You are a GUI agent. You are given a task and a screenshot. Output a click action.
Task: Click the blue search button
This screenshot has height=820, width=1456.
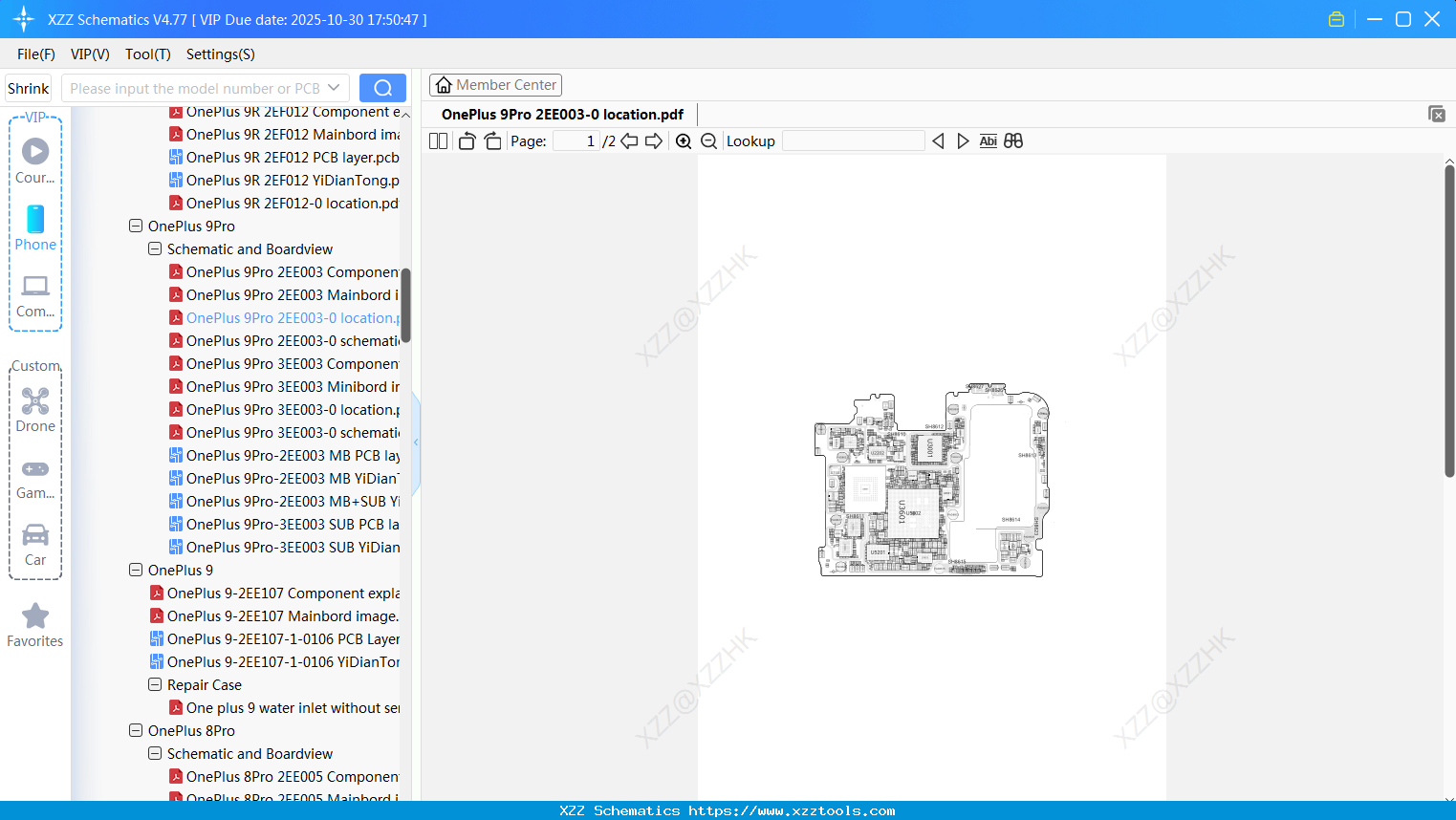(x=382, y=88)
